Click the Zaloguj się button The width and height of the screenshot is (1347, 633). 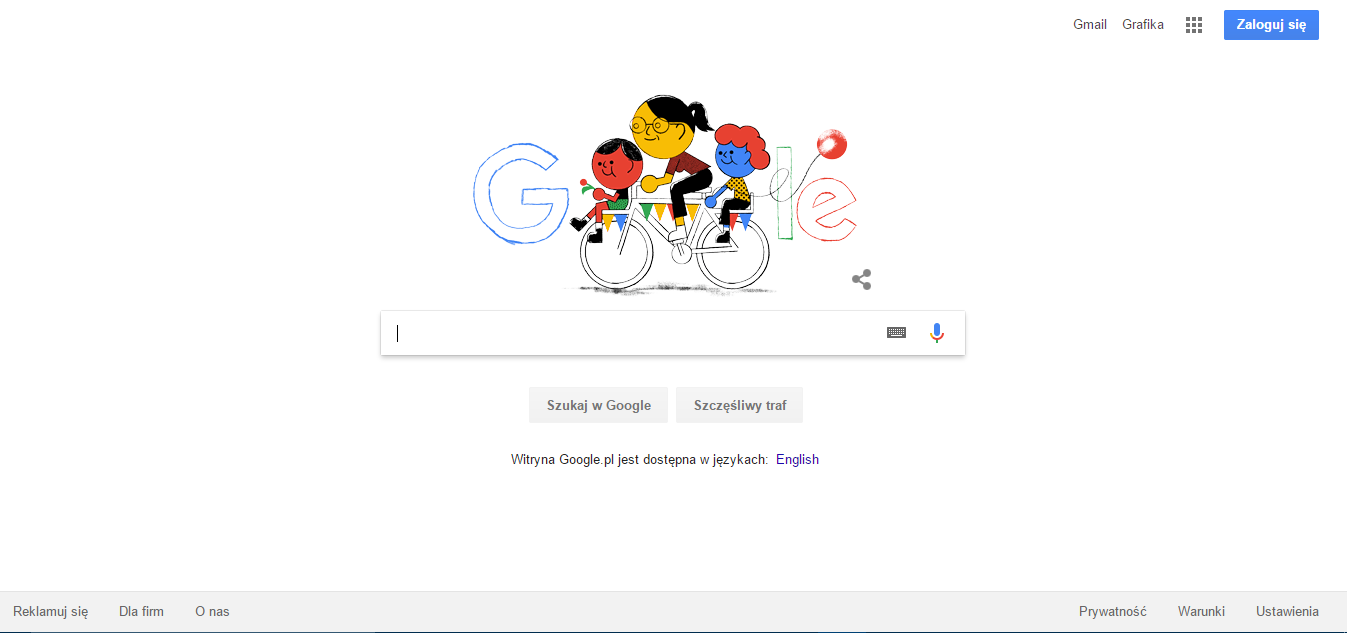(x=1271, y=25)
